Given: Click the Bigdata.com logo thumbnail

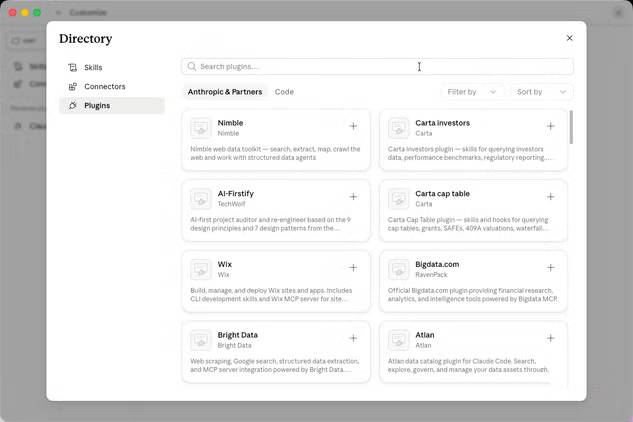Looking at the screenshot, I should (398, 269).
